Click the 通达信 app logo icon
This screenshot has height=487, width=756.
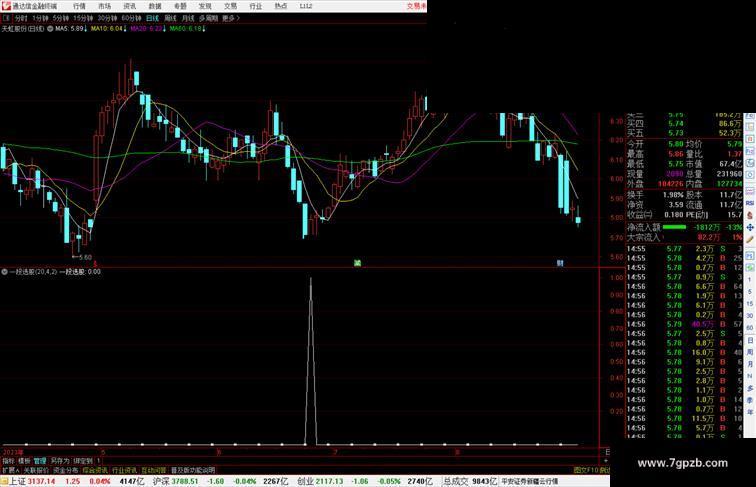tap(6, 6)
